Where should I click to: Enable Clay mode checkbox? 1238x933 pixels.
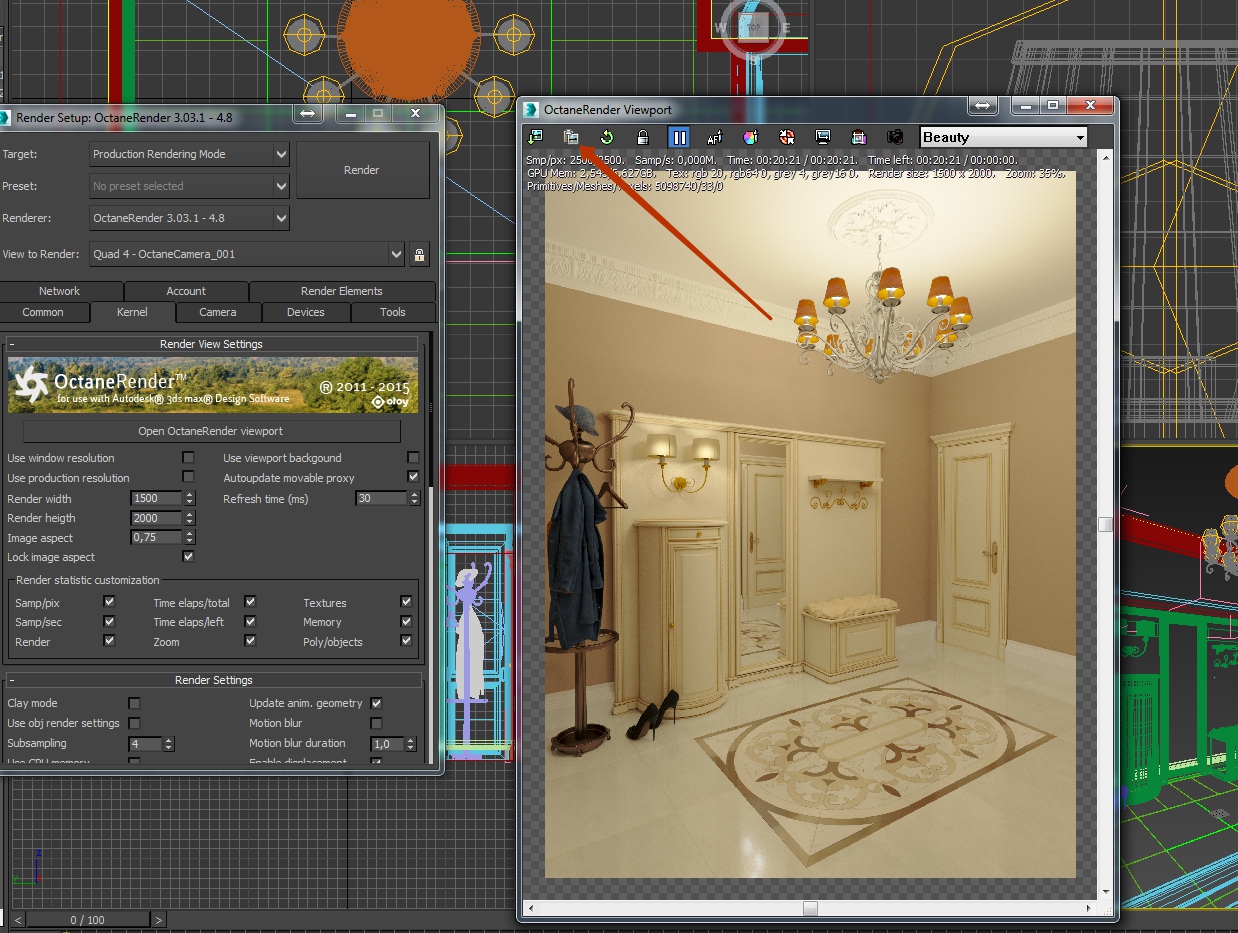coord(134,703)
